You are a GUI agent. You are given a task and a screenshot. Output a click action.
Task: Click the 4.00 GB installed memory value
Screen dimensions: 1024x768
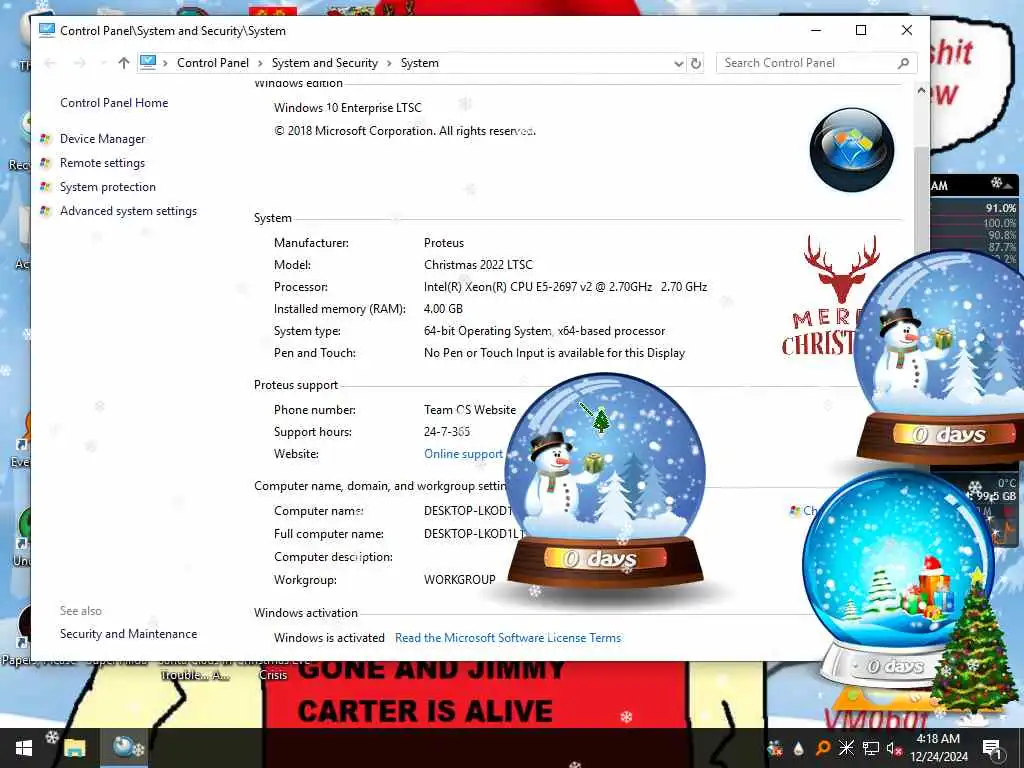(x=443, y=309)
